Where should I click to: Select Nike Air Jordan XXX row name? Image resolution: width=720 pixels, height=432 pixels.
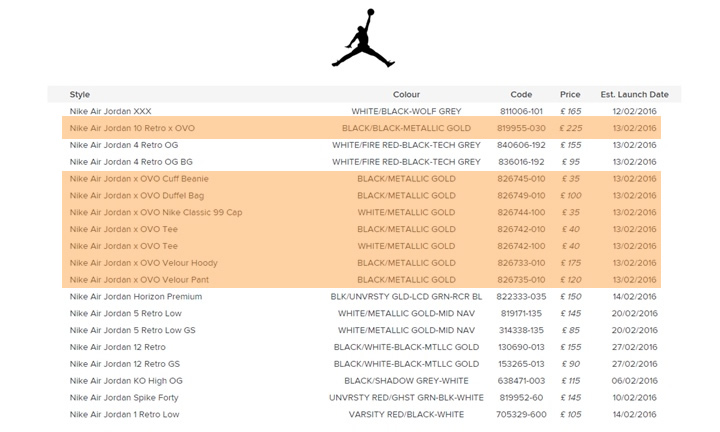[x=110, y=111]
